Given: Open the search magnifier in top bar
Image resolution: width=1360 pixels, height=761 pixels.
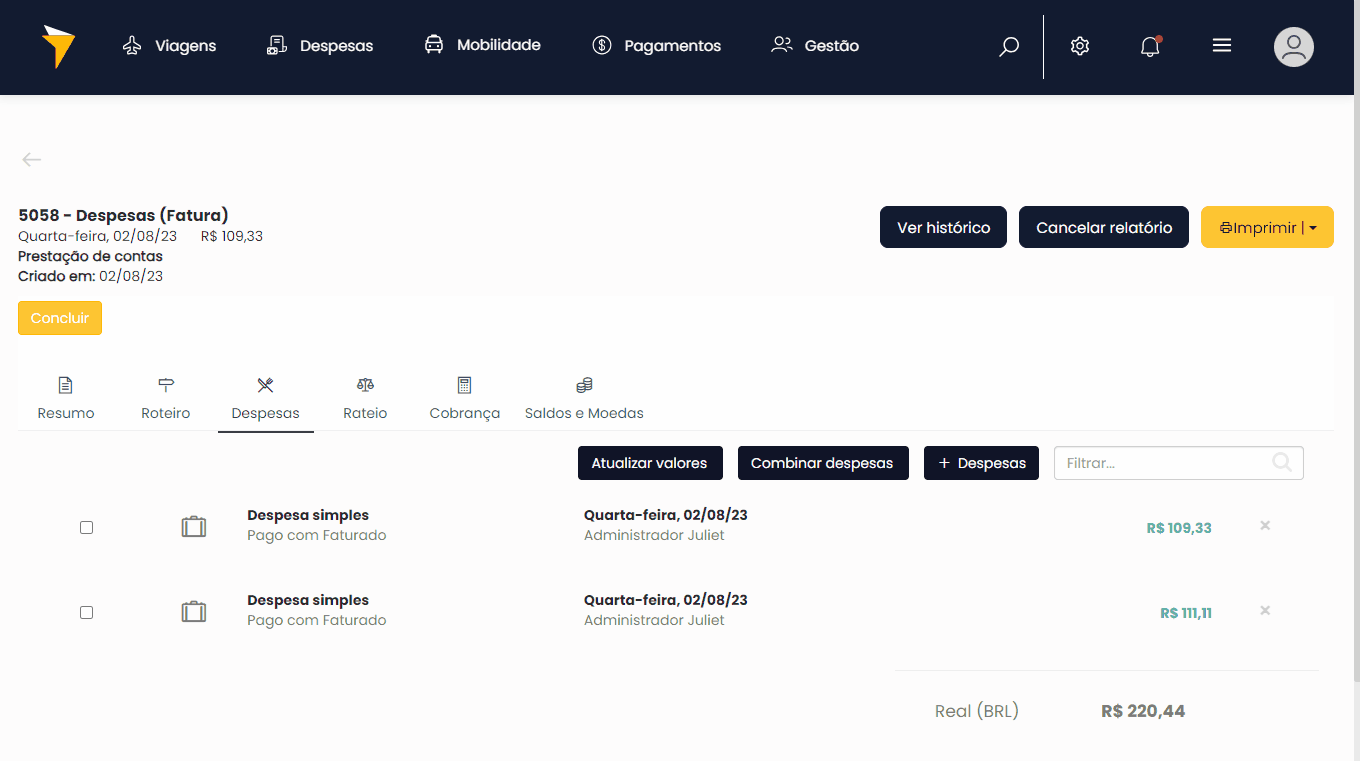Looking at the screenshot, I should click(x=1009, y=46).
